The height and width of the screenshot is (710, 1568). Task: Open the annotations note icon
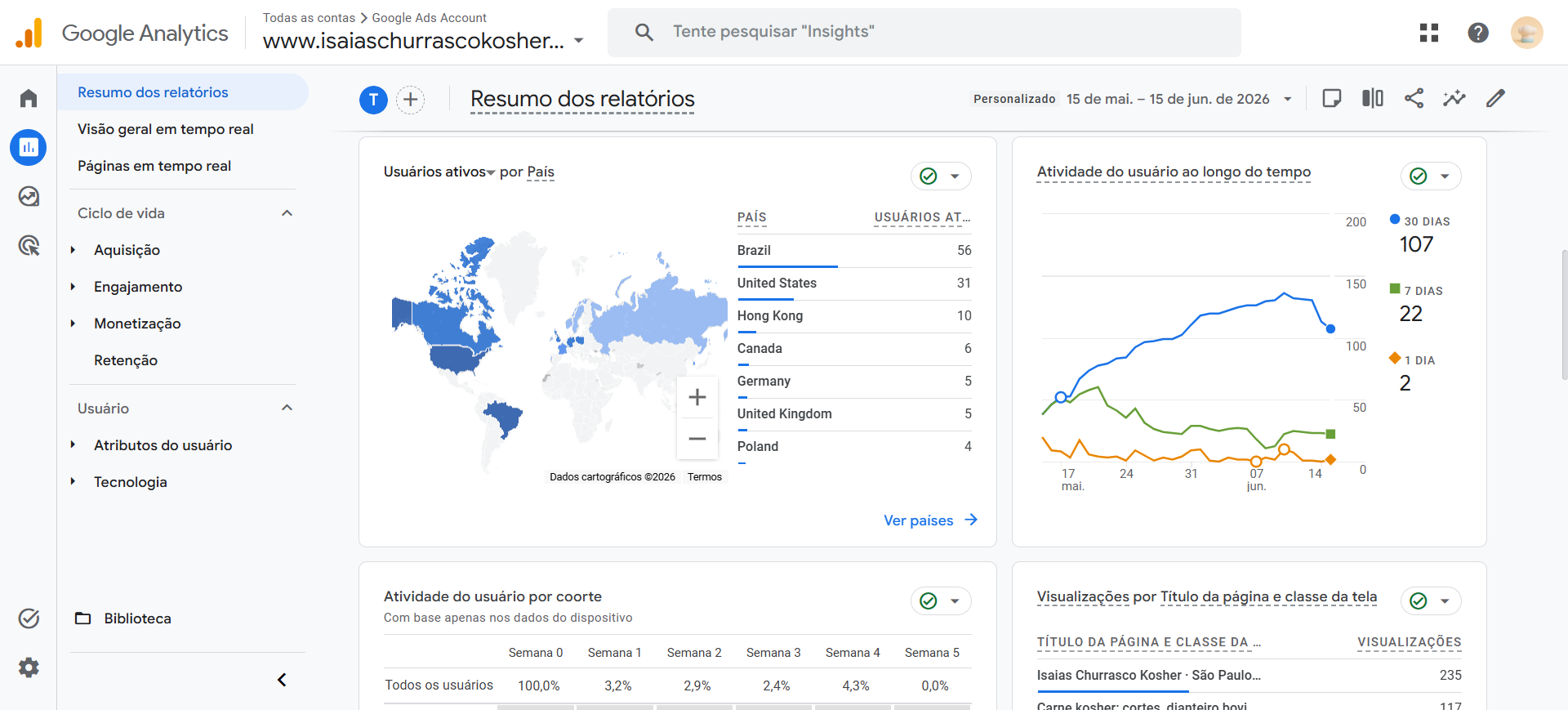pyautogui.click(x=1332, y=99)
